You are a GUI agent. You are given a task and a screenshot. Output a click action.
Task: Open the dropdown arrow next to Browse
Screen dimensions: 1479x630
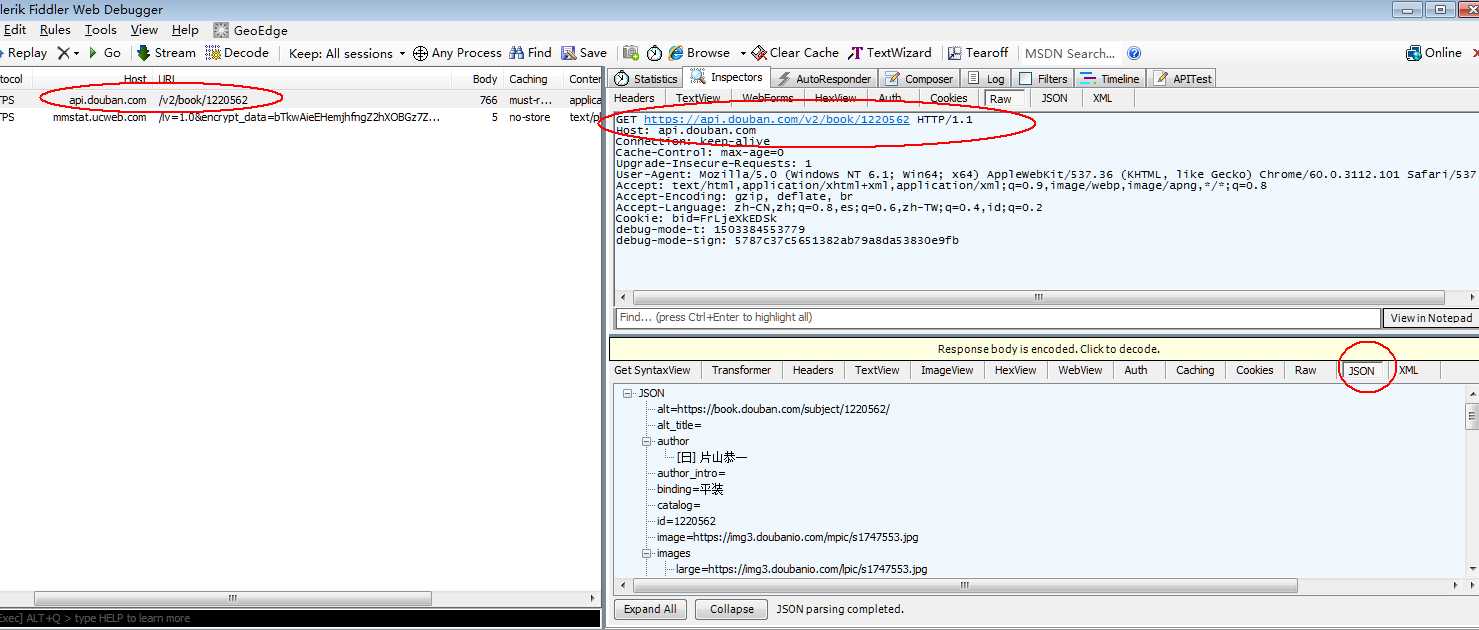(743, 53)
